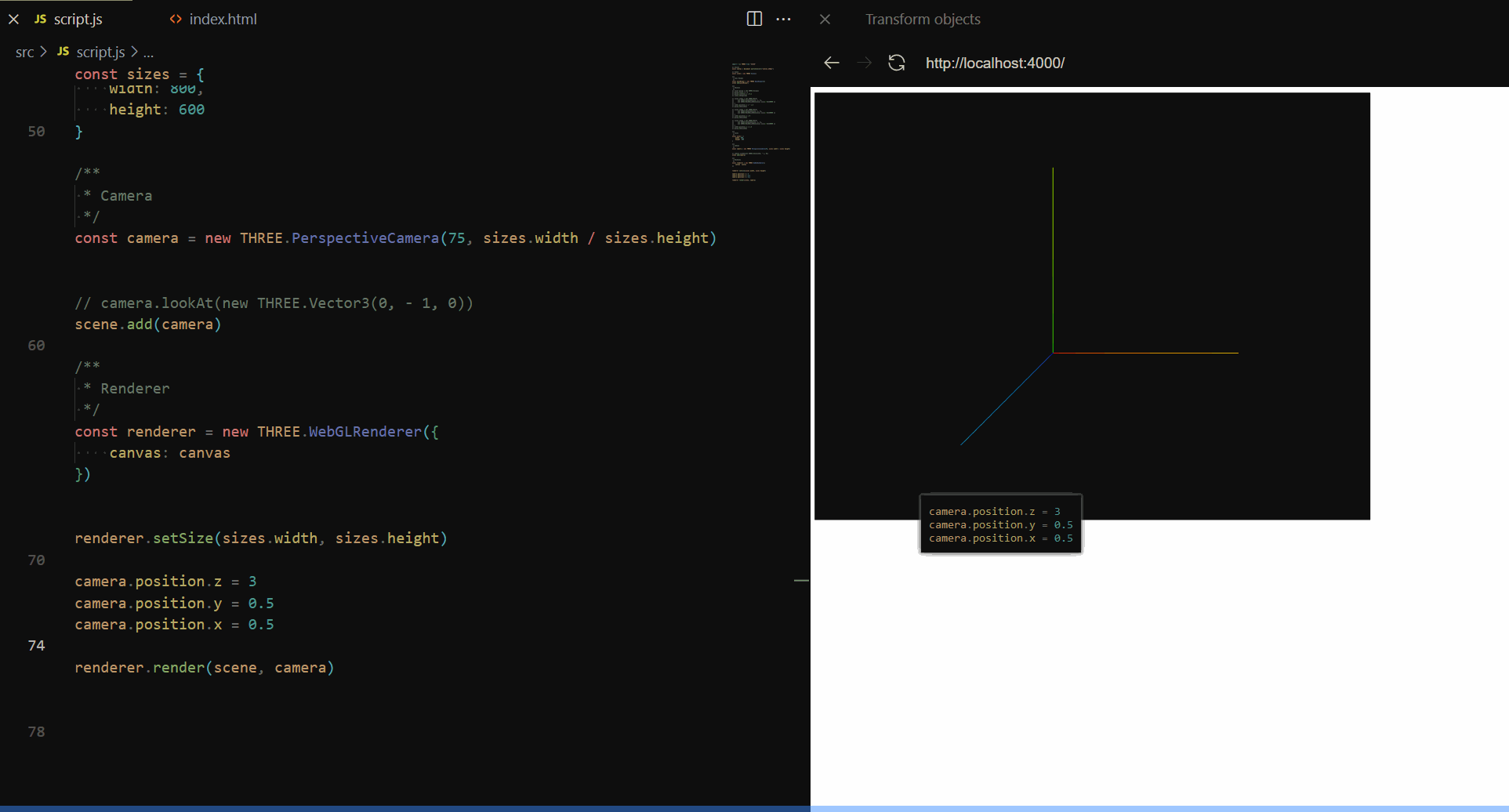Switch to the script.js tab
1509x812 pixels.
[78, 20]
